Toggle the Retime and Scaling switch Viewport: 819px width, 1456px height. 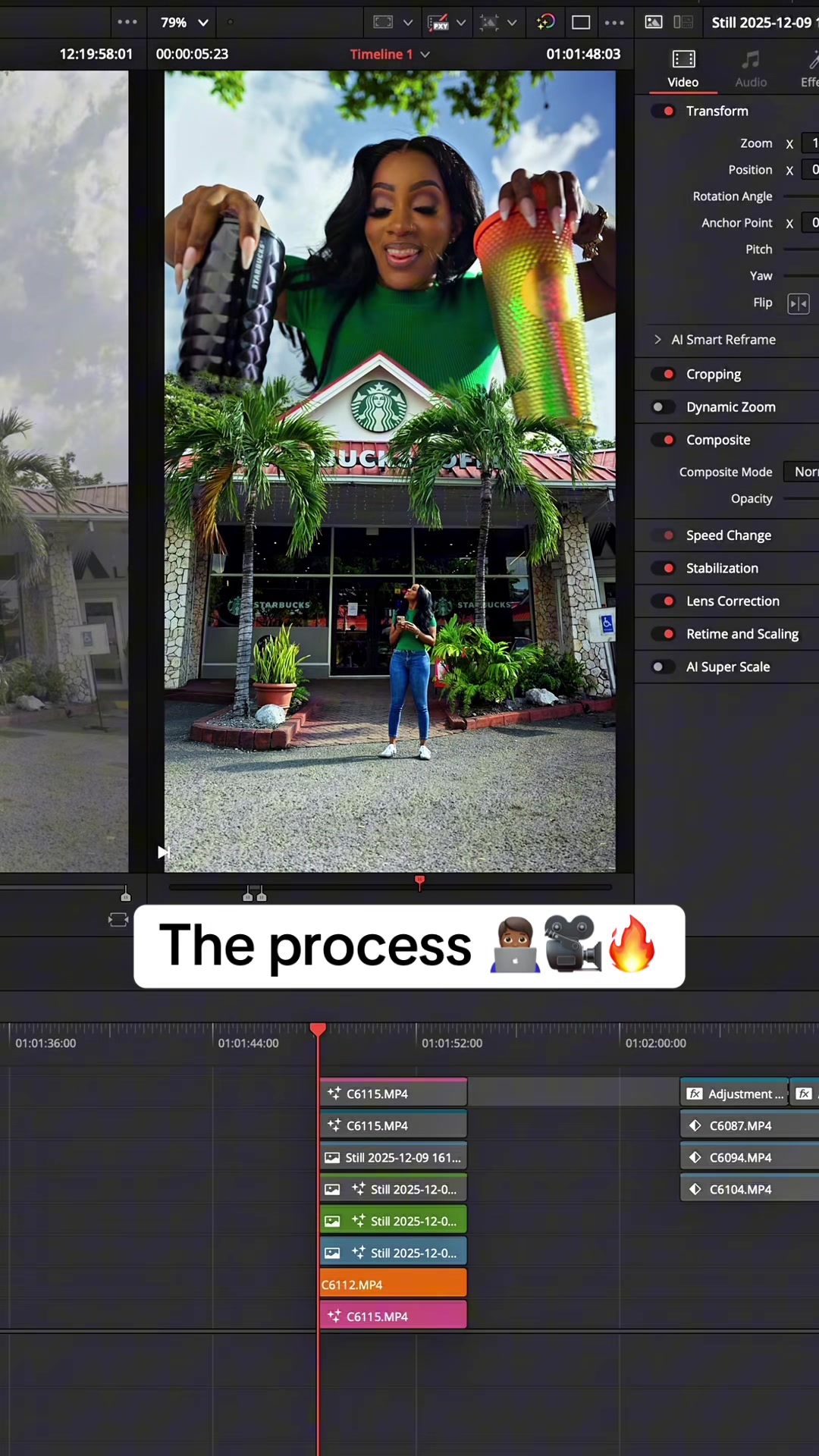(663, 634)
